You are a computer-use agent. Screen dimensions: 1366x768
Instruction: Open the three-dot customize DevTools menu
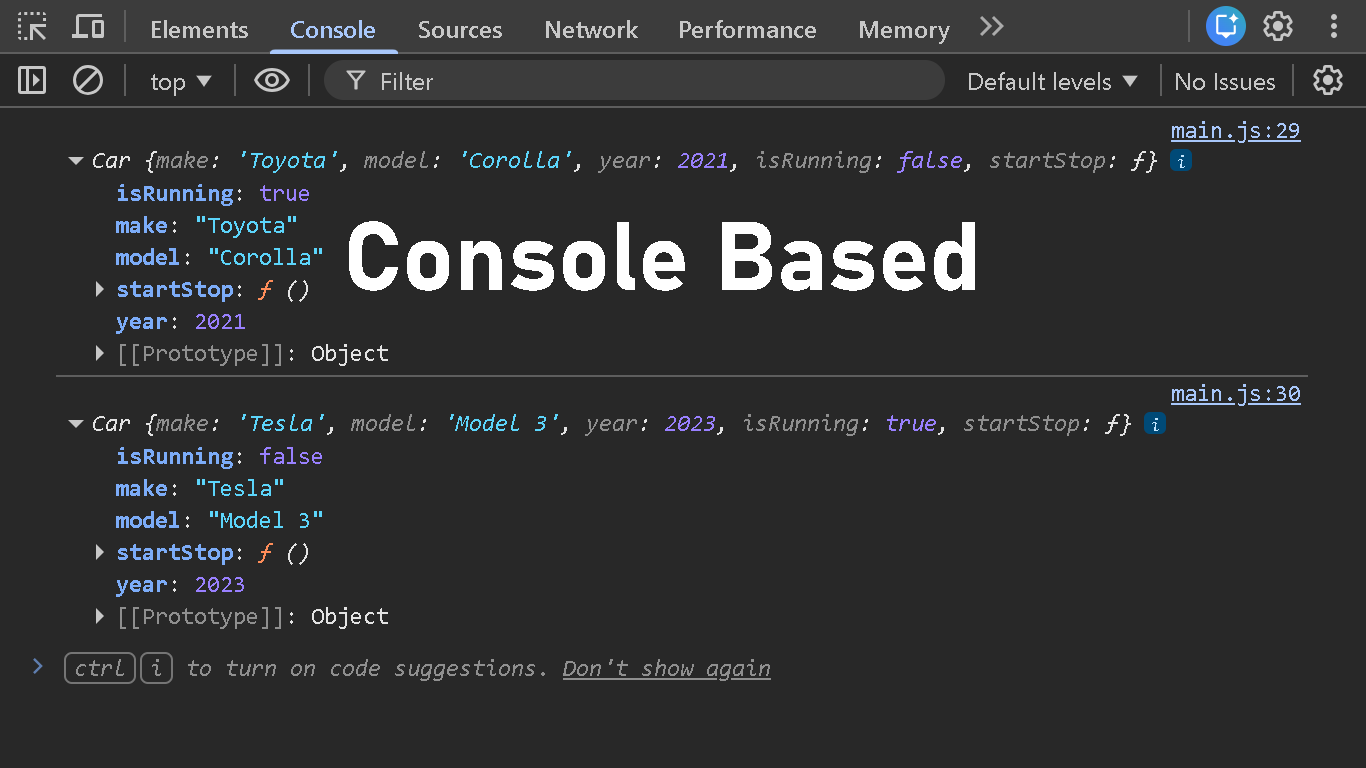point(1333,26)
